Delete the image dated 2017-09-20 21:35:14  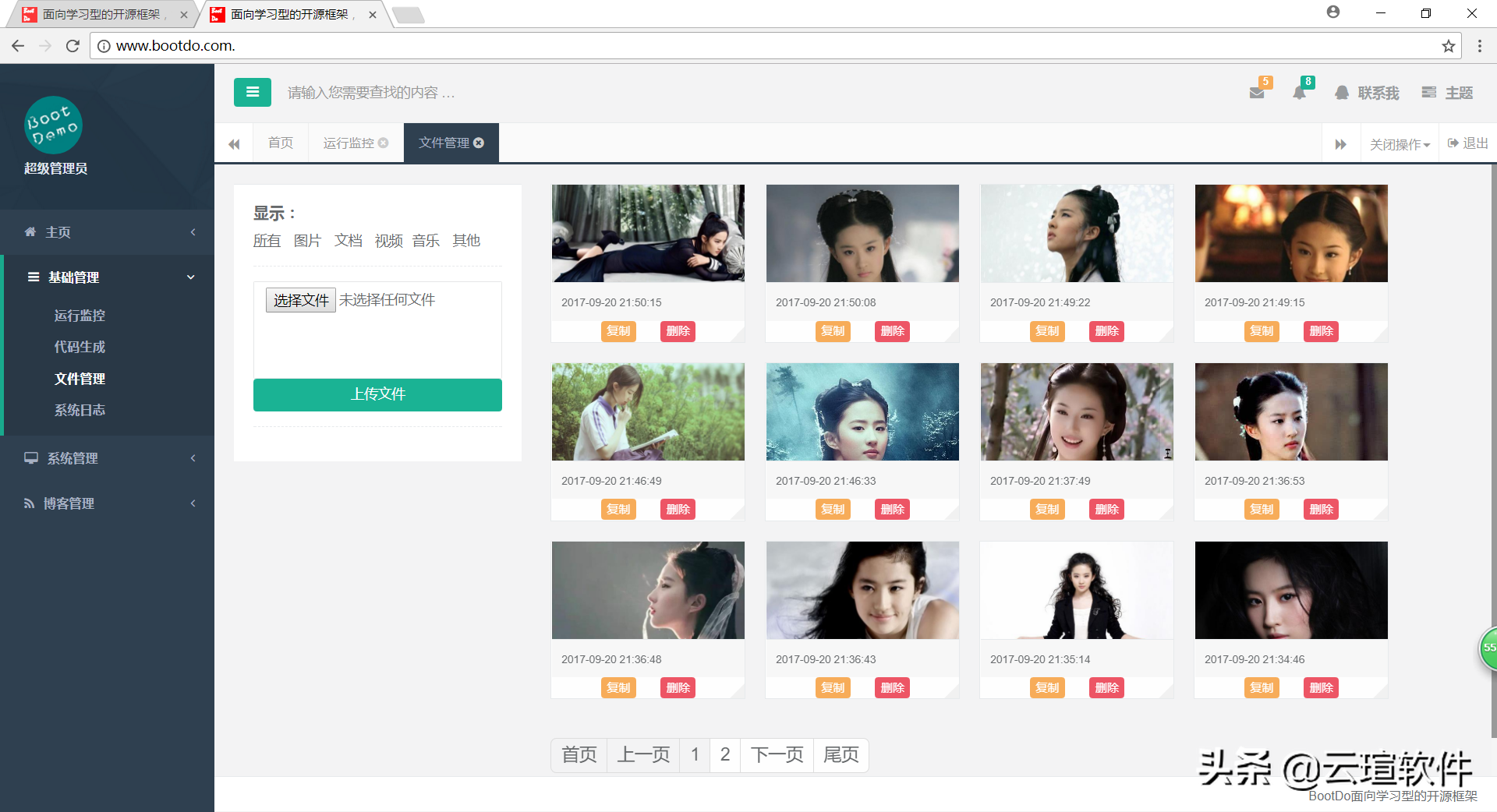(1106, 688)
